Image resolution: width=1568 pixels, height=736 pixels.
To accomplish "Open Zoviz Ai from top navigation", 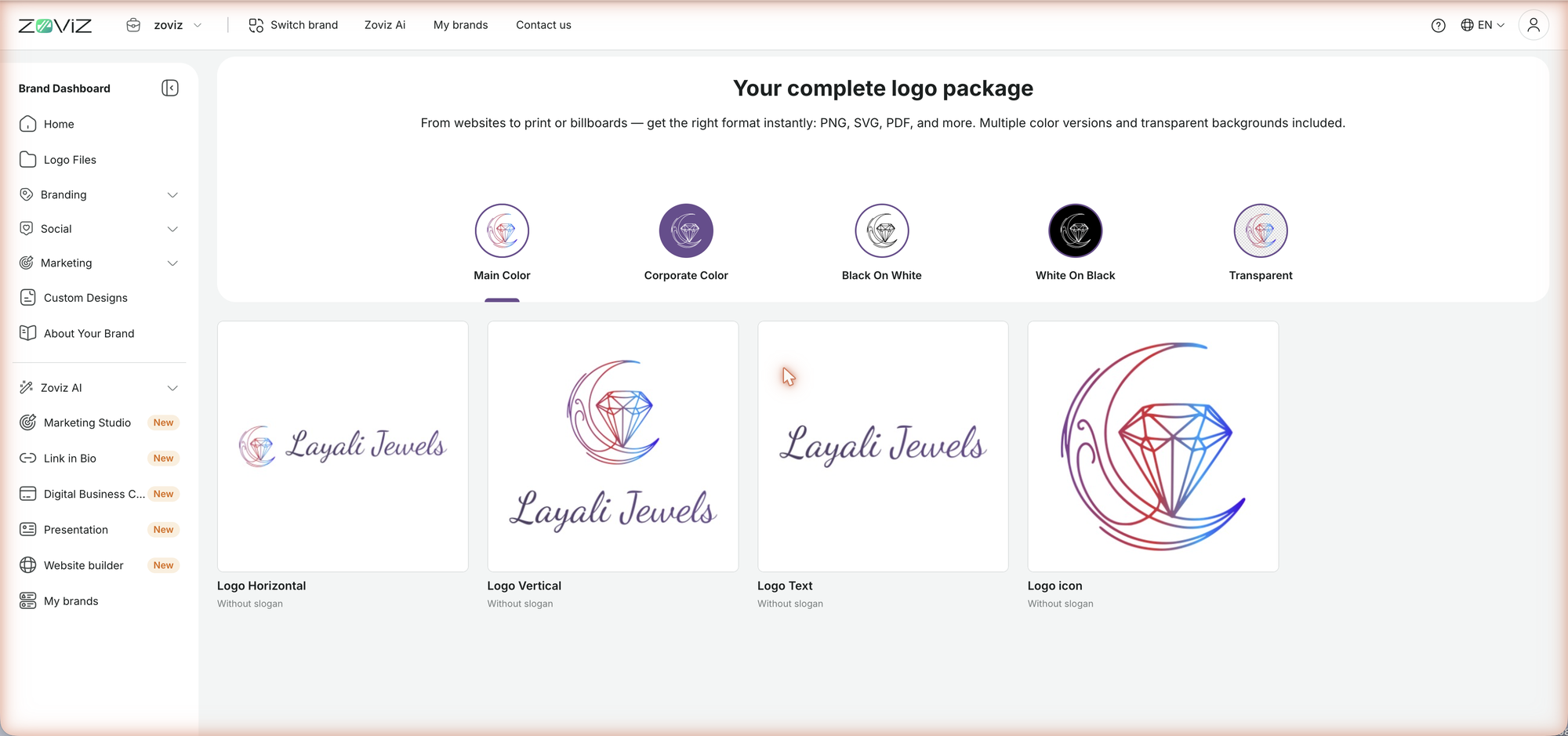I will (385, 25).
